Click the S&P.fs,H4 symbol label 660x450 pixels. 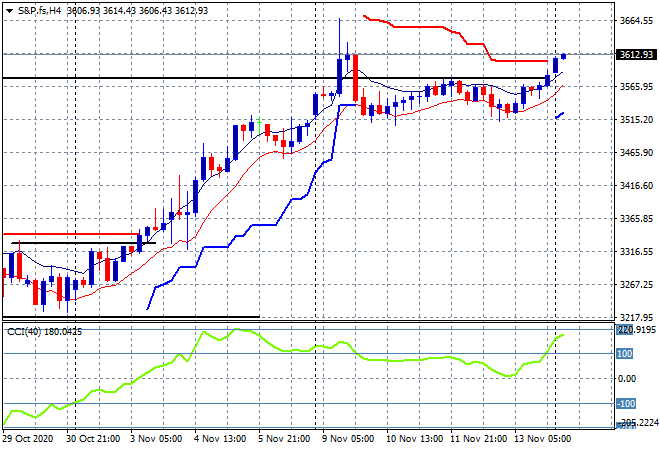[40, 11]
